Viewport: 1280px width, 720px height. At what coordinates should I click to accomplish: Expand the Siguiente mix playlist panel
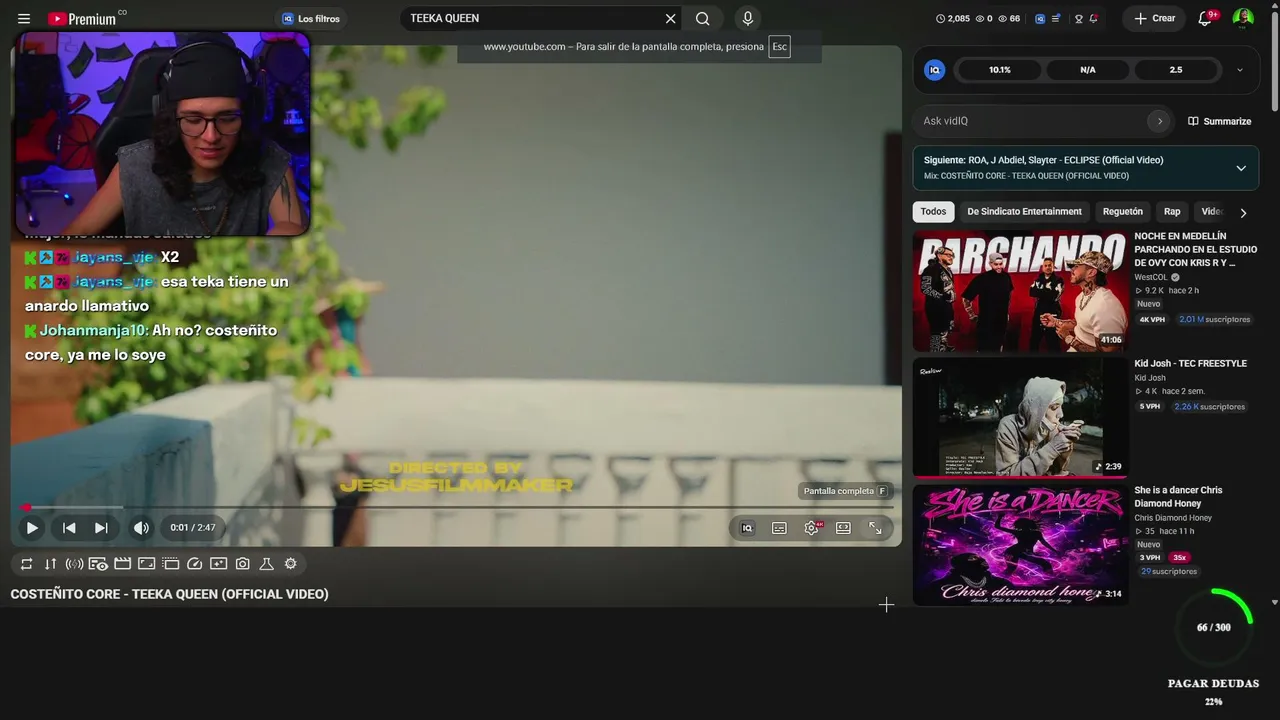[1241, 168]
